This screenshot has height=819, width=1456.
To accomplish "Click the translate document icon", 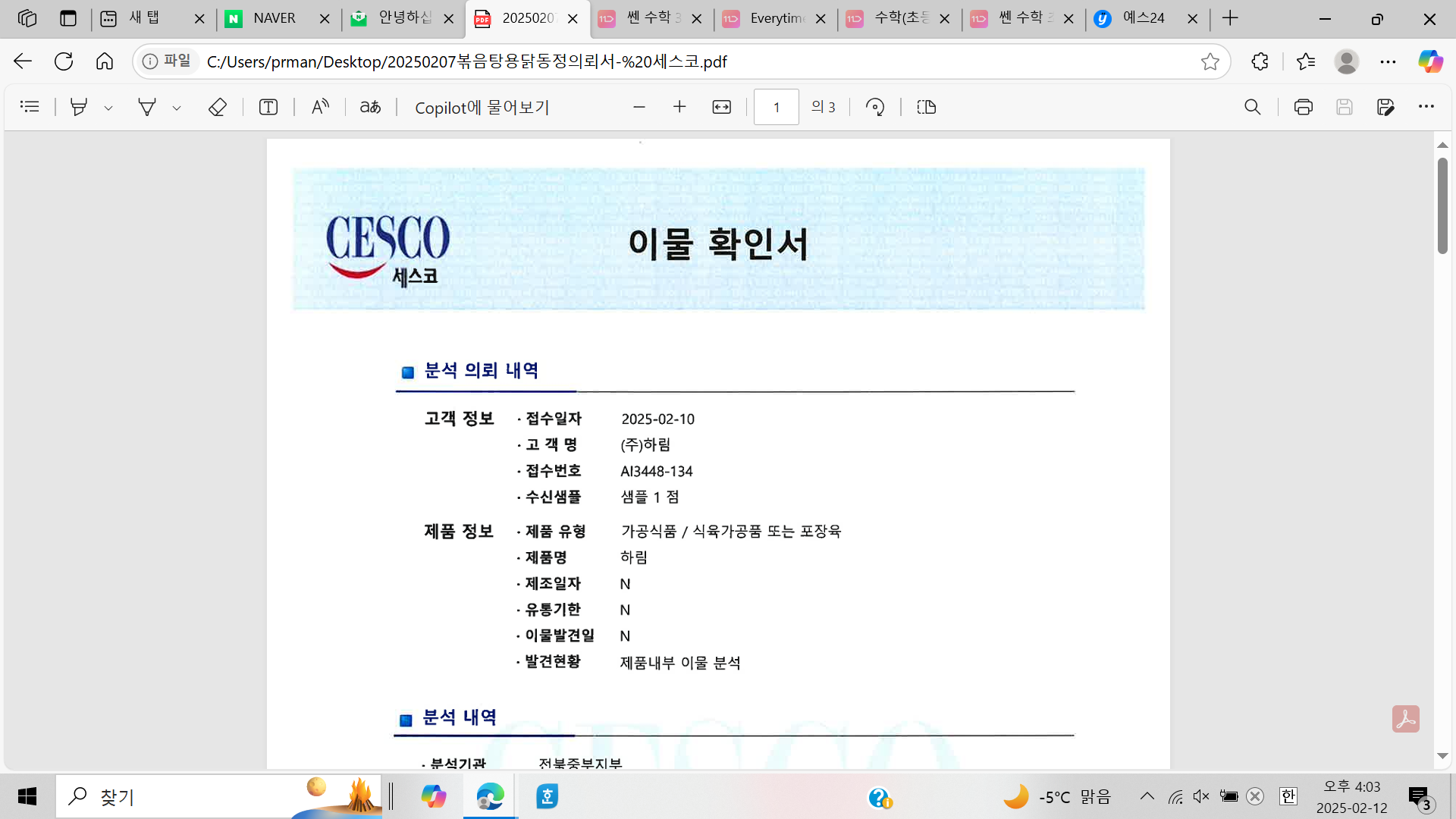I will (370, 107).
